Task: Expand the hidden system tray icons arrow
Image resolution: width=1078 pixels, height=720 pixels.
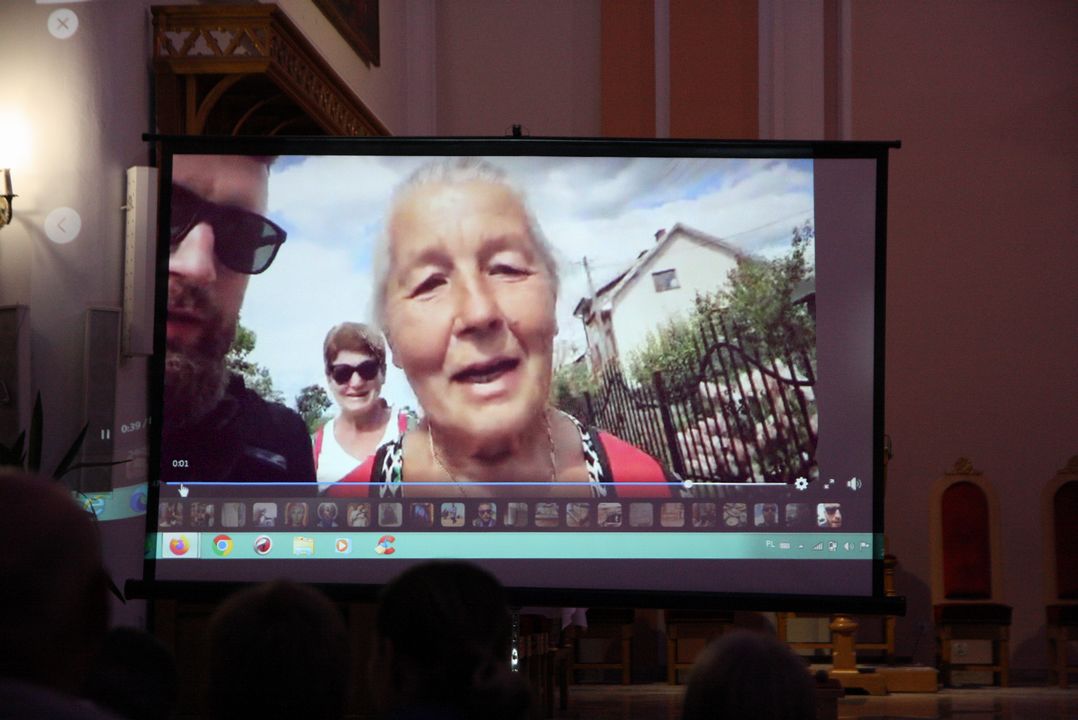Action: pyautogui.click(x=803, y=545)
